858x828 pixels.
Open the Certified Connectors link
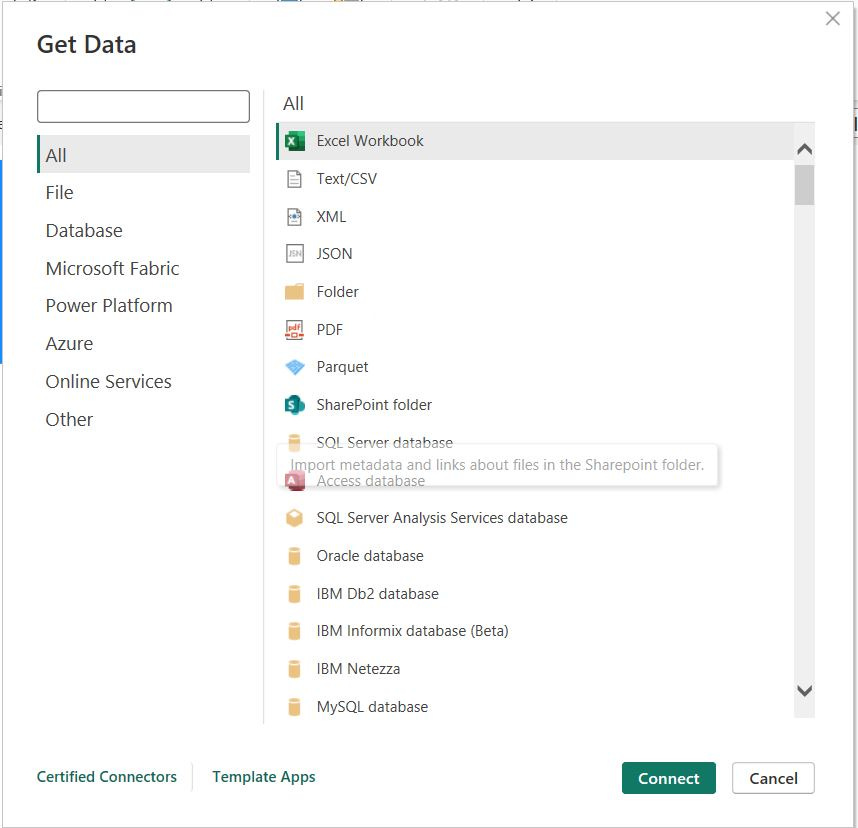[107, 777]
